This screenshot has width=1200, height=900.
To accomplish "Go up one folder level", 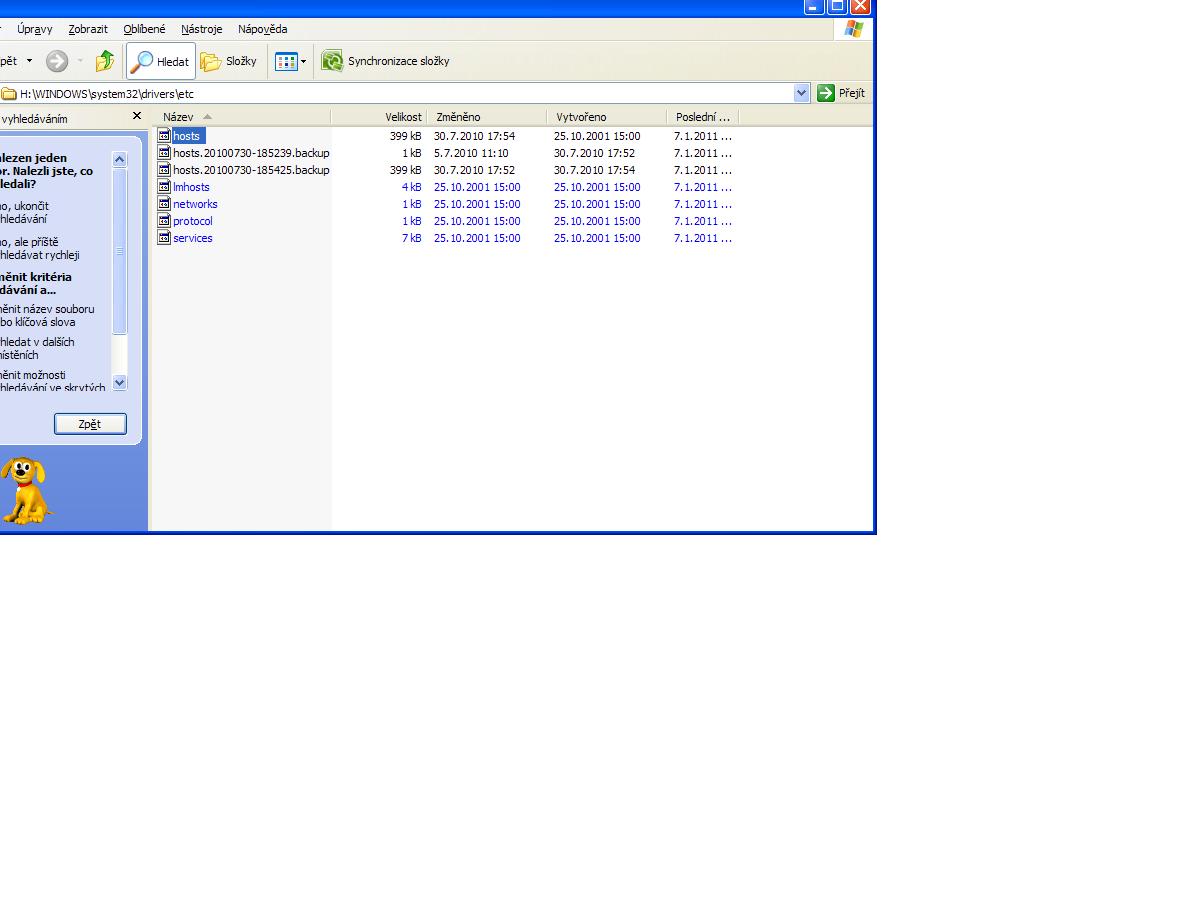I will pyautogui.click(x=104, y=61).
